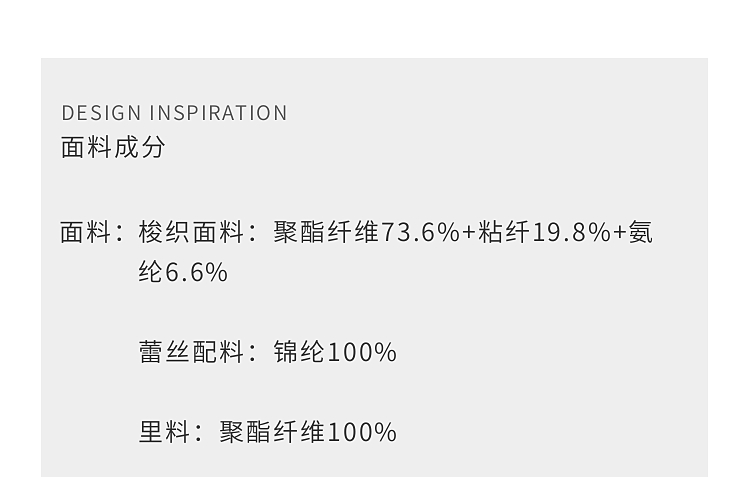The height and width of the screenshot is (477, 750).
Task: Click the 氨 character ending the first line
Action: tap(641, 233)
